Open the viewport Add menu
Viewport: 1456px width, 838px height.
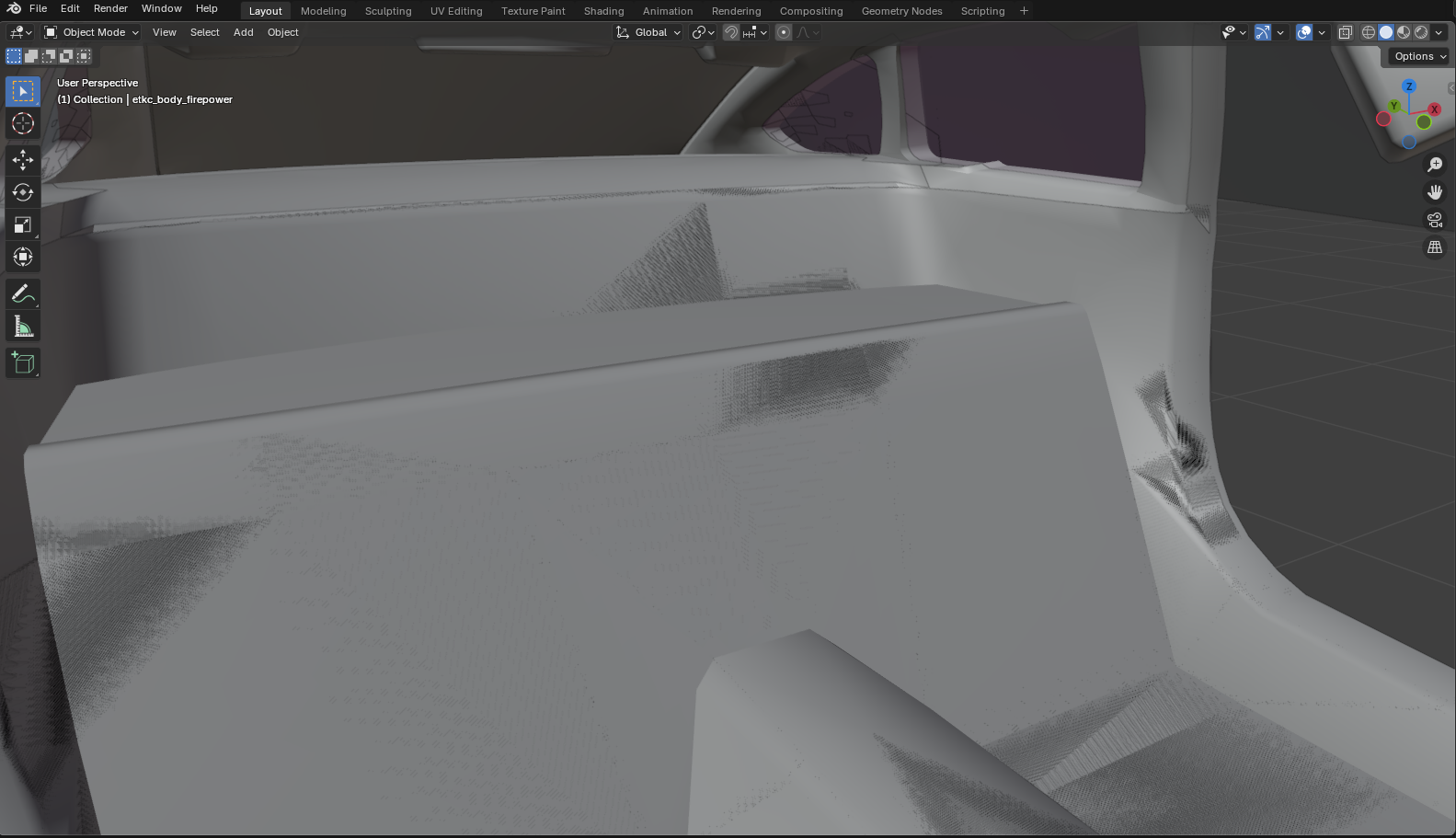point(244,32)
